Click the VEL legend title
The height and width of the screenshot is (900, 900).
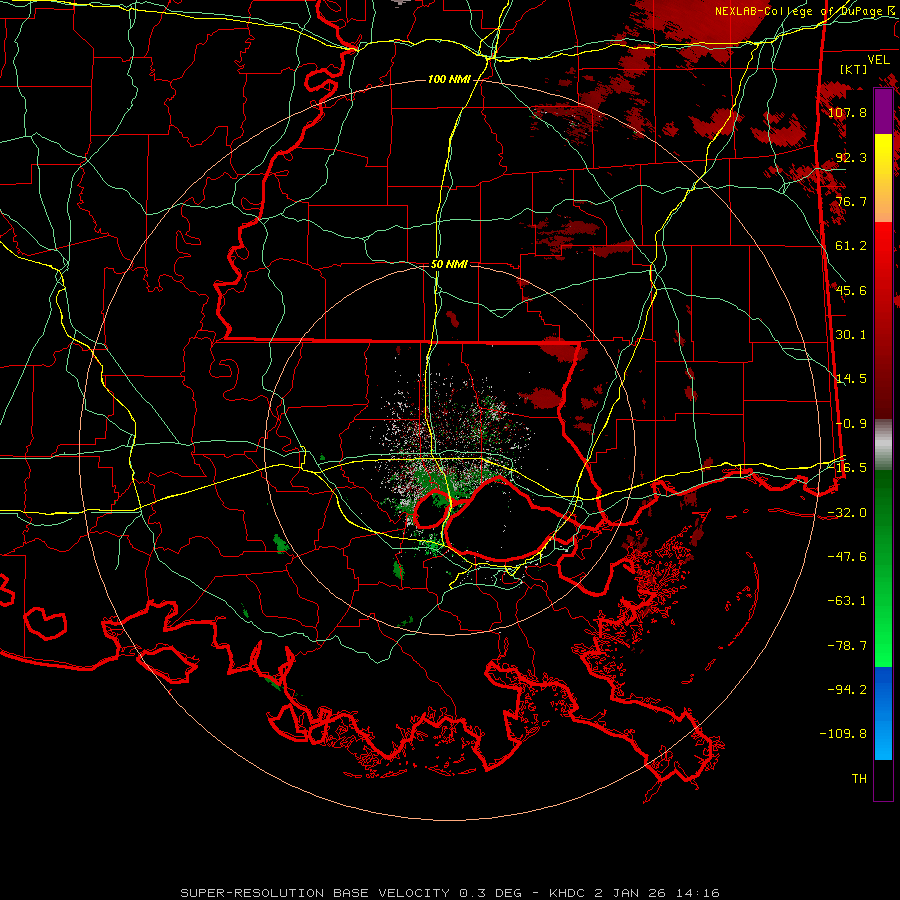coord(878,59)
